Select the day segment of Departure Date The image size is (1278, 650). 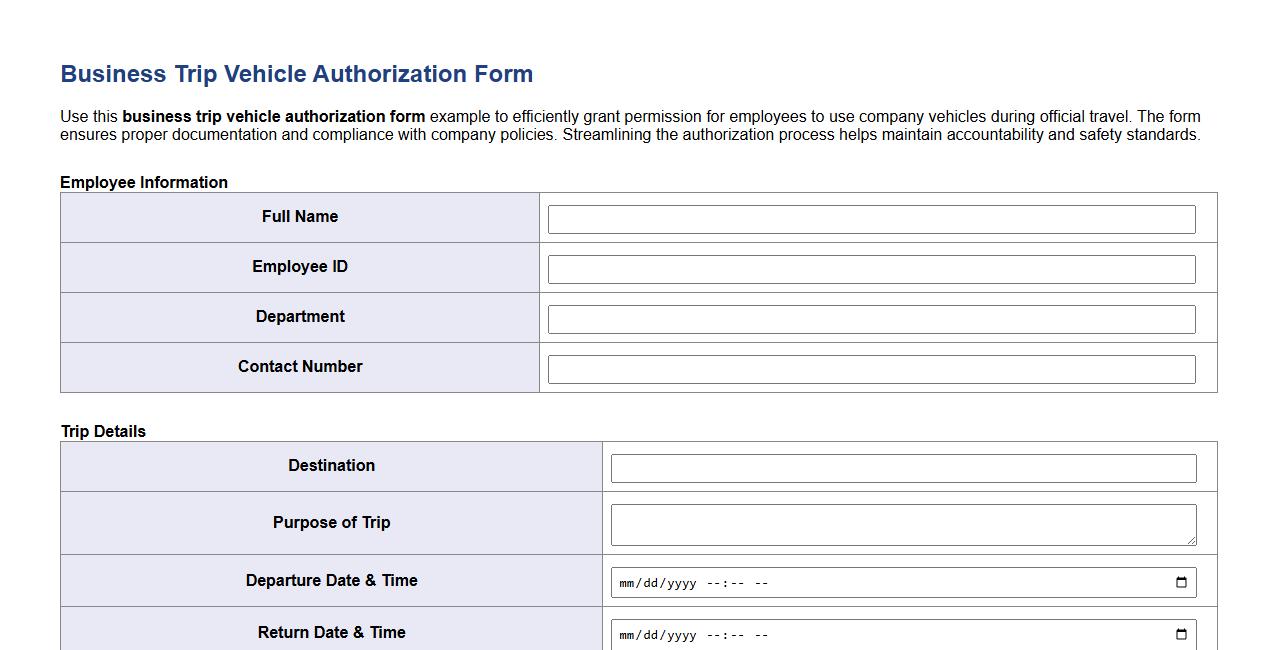[651, 581]
